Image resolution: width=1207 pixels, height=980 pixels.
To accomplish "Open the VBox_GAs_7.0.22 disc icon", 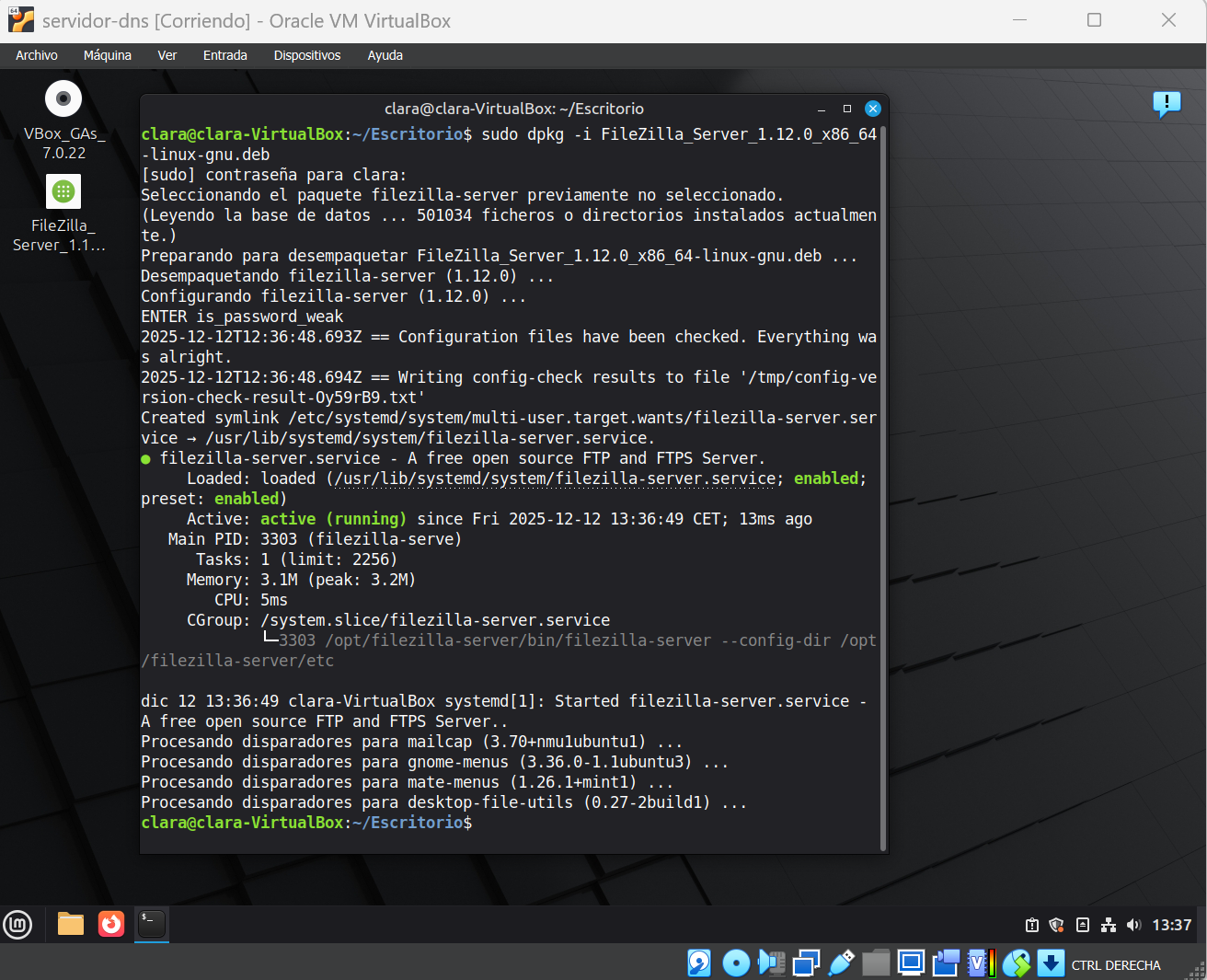I will [63, 99].
